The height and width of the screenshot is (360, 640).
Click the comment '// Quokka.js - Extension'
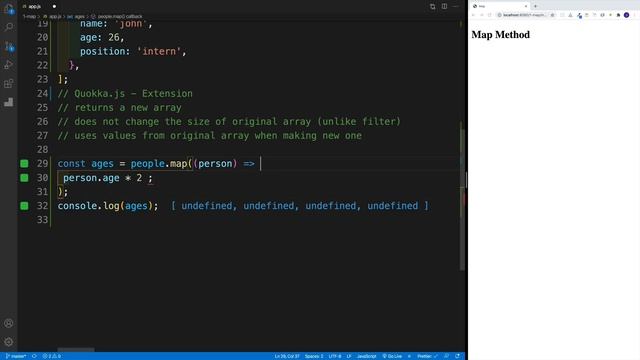(x=125, y=93)
